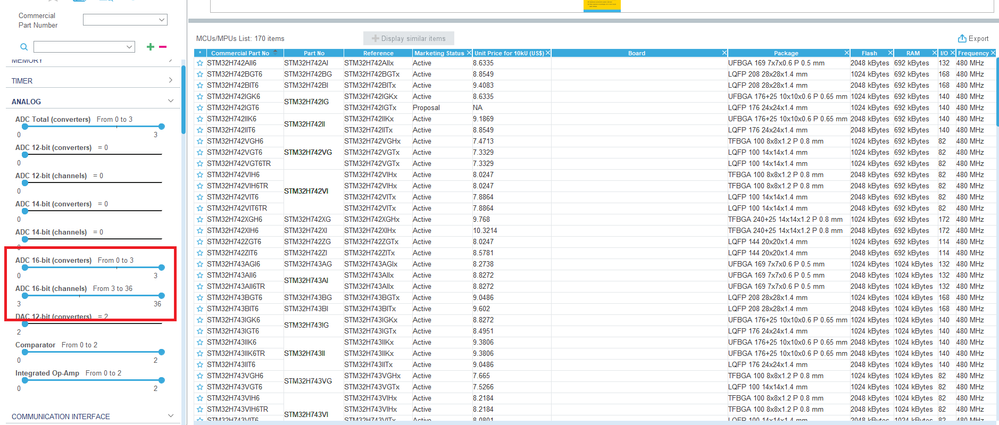999x425 pixels.
Task: Star the STM32H742AII6 row as favorite
Action: point(200,64)
